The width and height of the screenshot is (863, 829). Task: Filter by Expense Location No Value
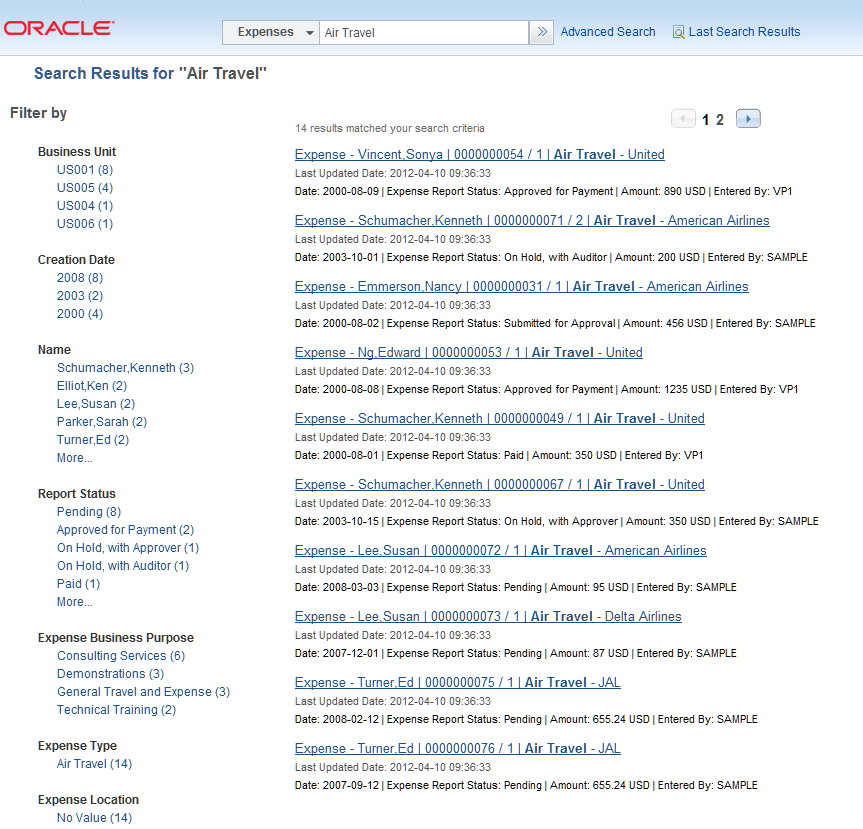(94, 818)
